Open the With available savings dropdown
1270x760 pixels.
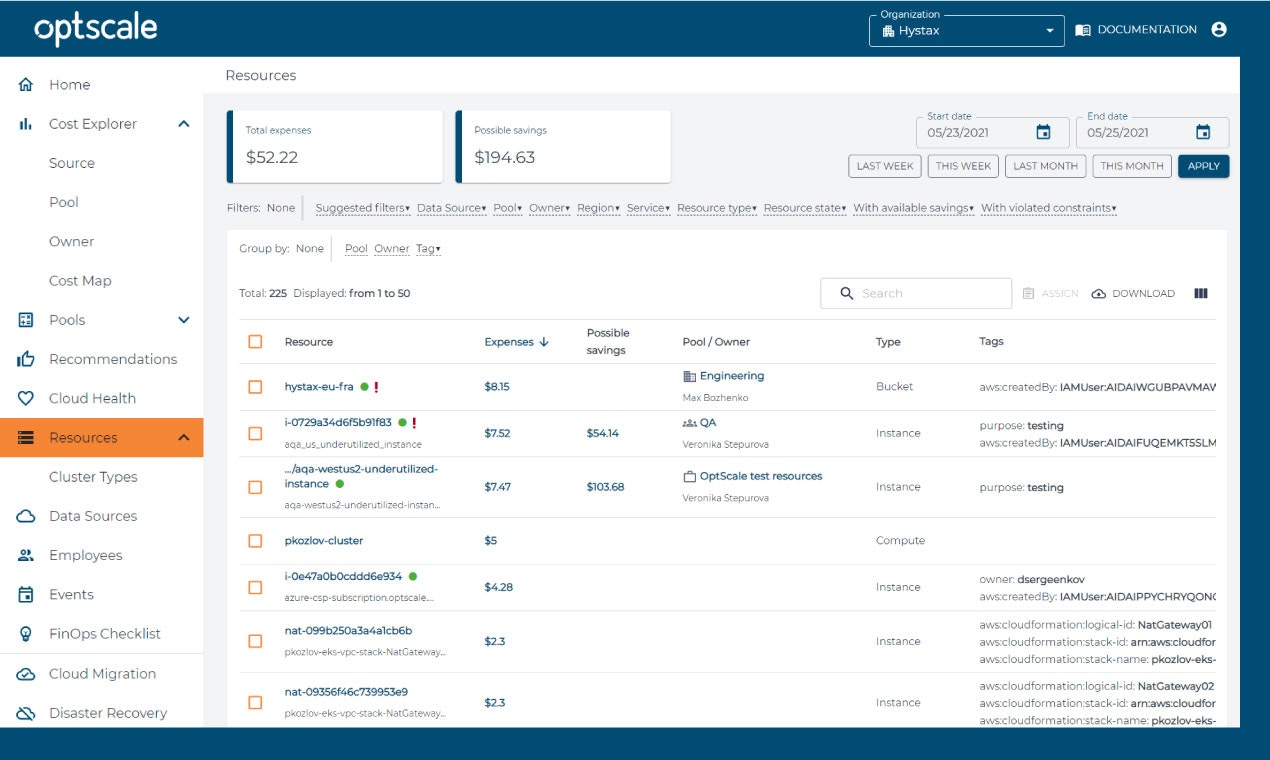(x=913, y=208)
